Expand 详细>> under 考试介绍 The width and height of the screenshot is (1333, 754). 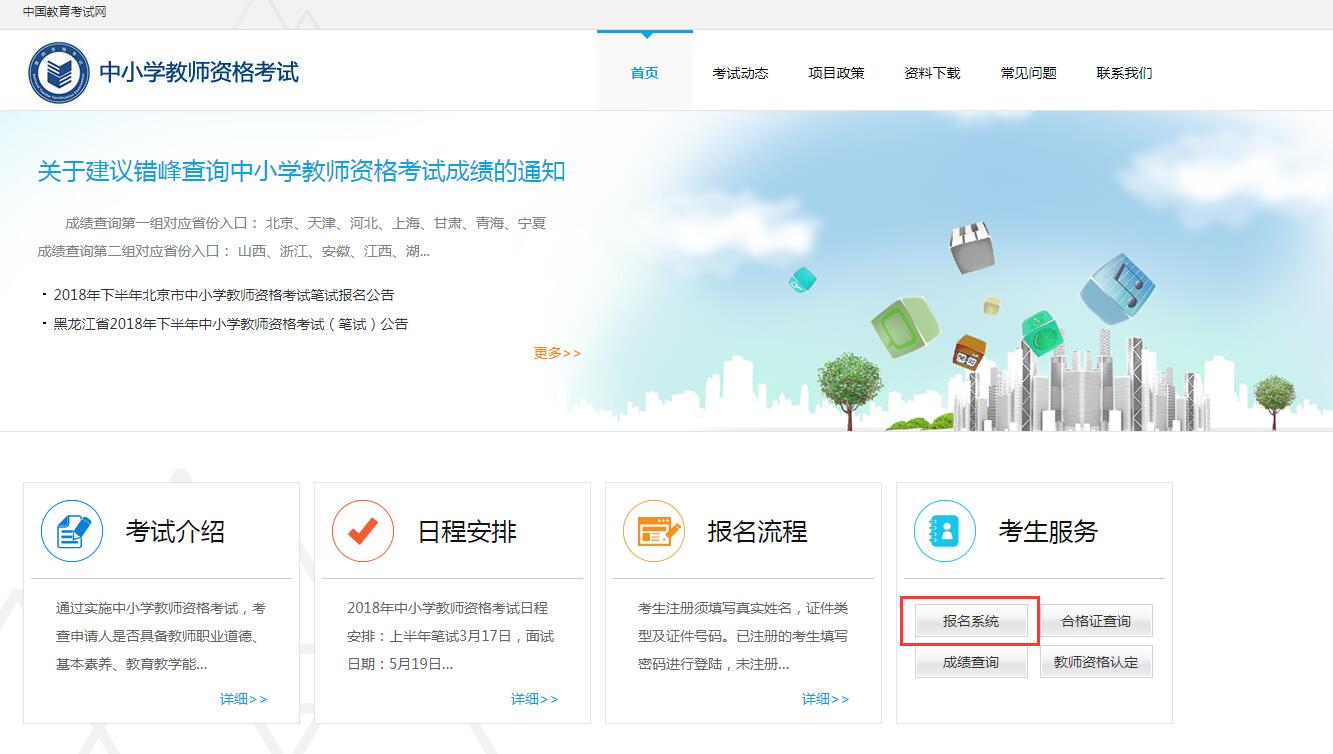(243, 699)
